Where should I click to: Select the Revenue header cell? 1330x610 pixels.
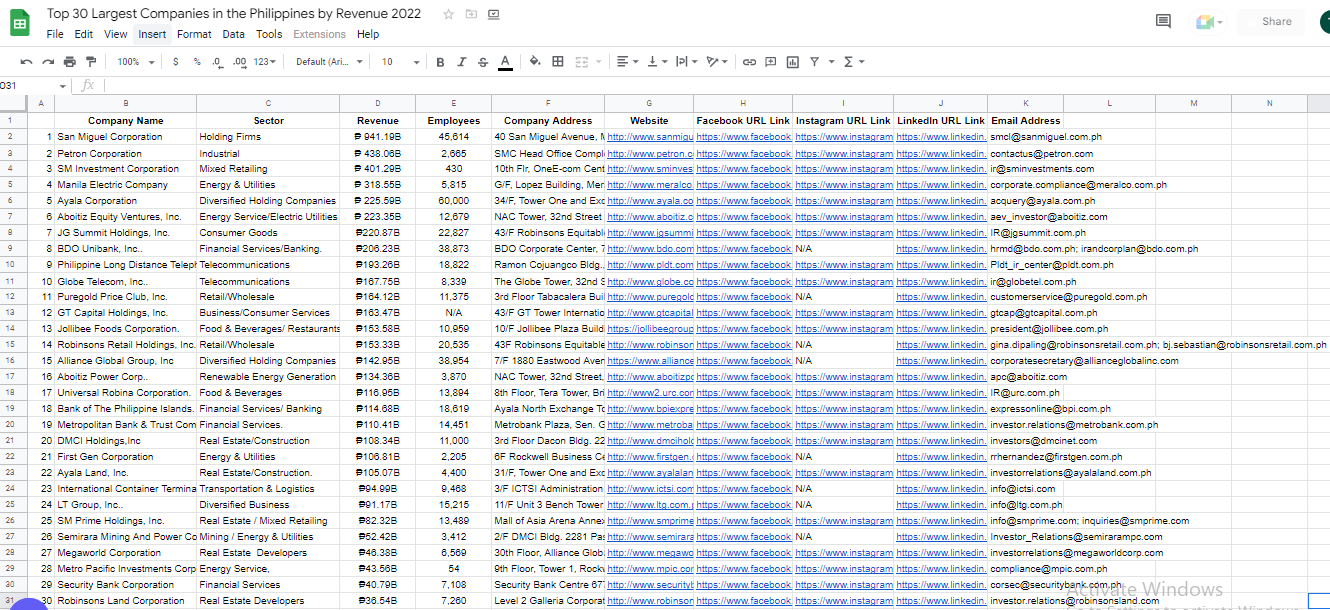377,121
